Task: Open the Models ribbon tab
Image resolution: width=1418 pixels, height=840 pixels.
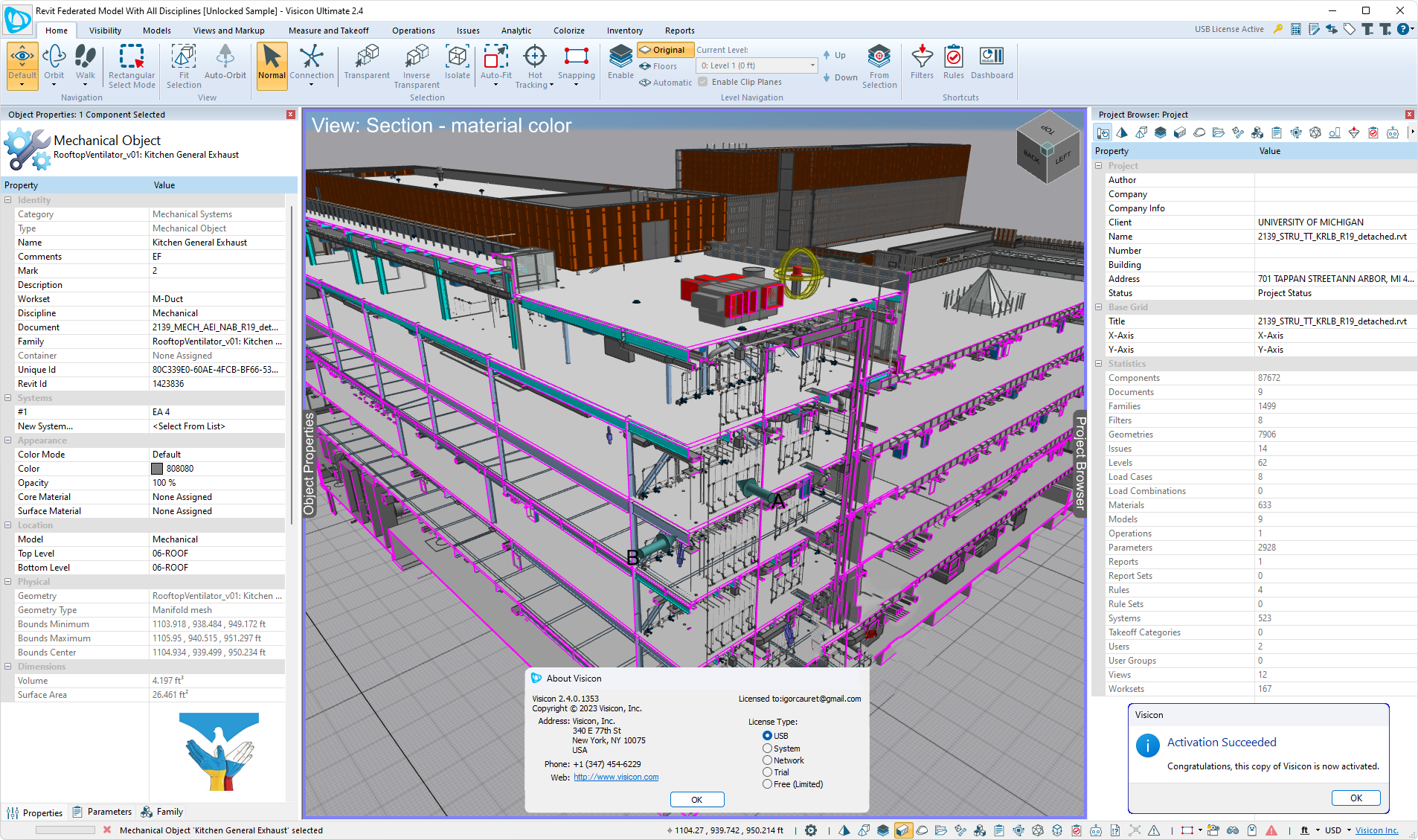Action: pos(157,31)
